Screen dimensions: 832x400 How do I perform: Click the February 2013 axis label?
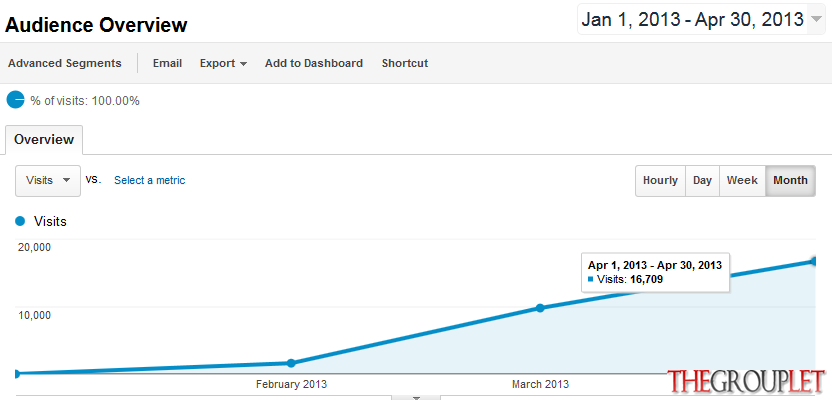(291, 384)
